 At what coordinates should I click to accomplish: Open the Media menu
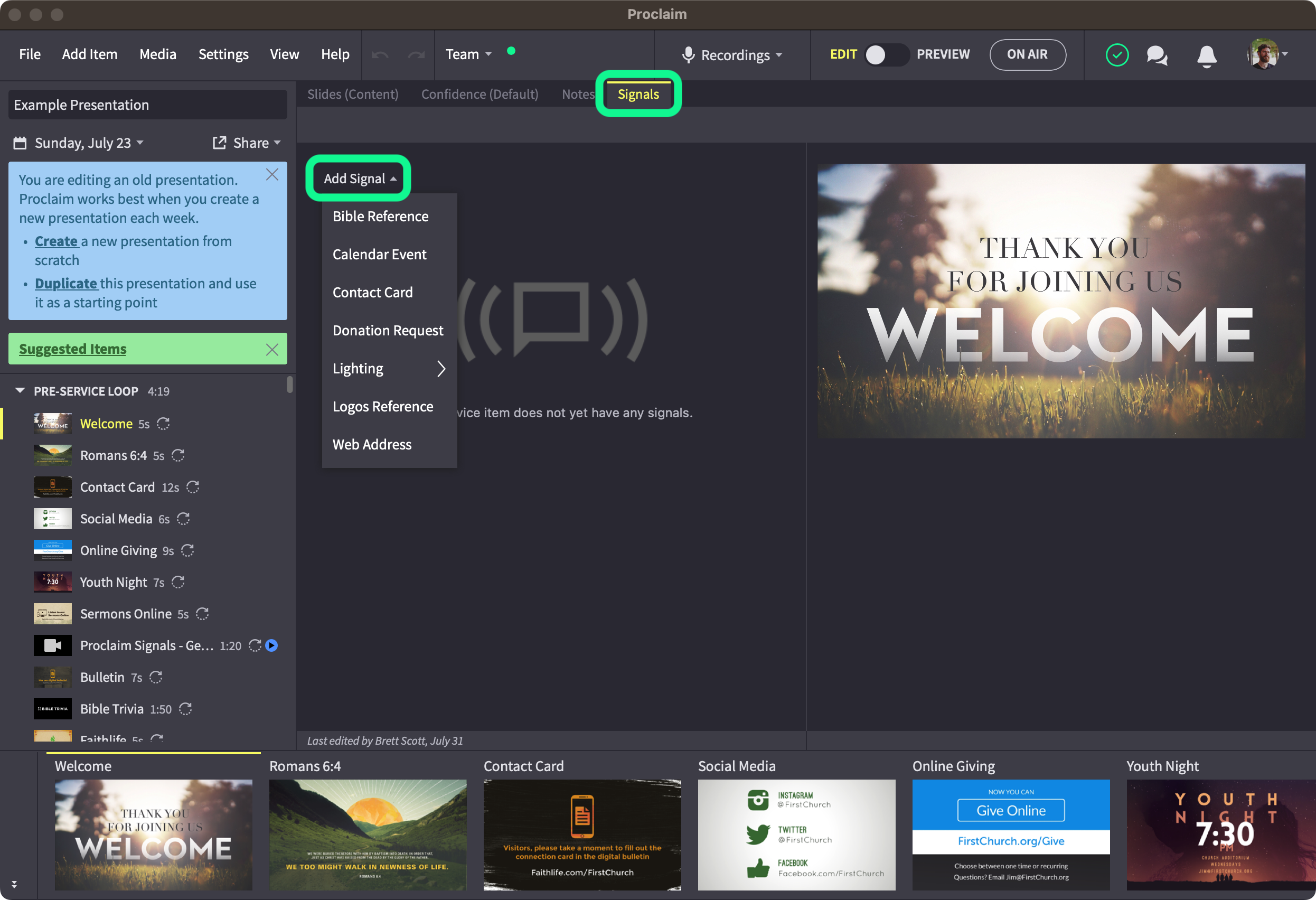click(x=158, y=54)
